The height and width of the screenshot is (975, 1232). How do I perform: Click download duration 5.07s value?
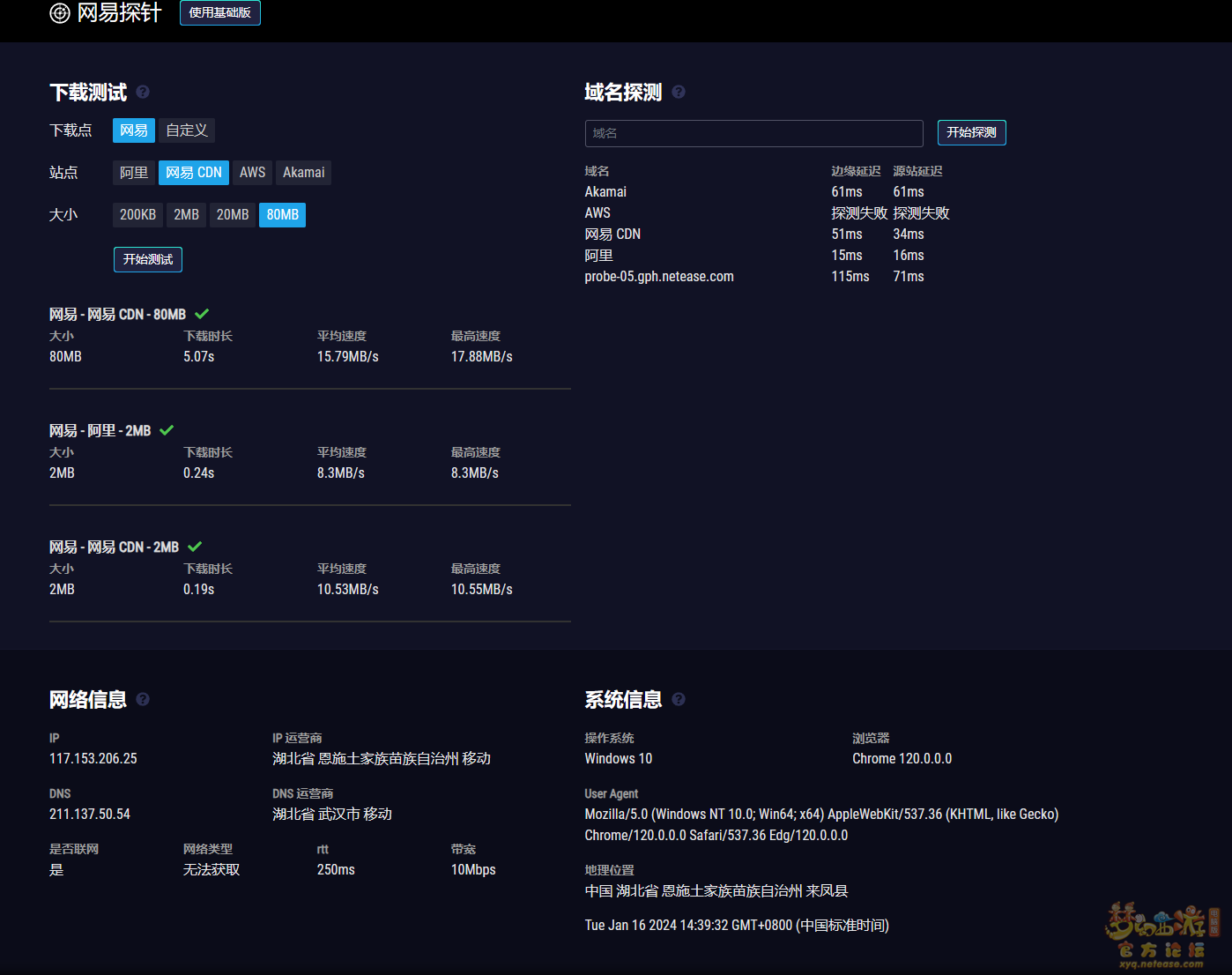(x=199, y=357)
